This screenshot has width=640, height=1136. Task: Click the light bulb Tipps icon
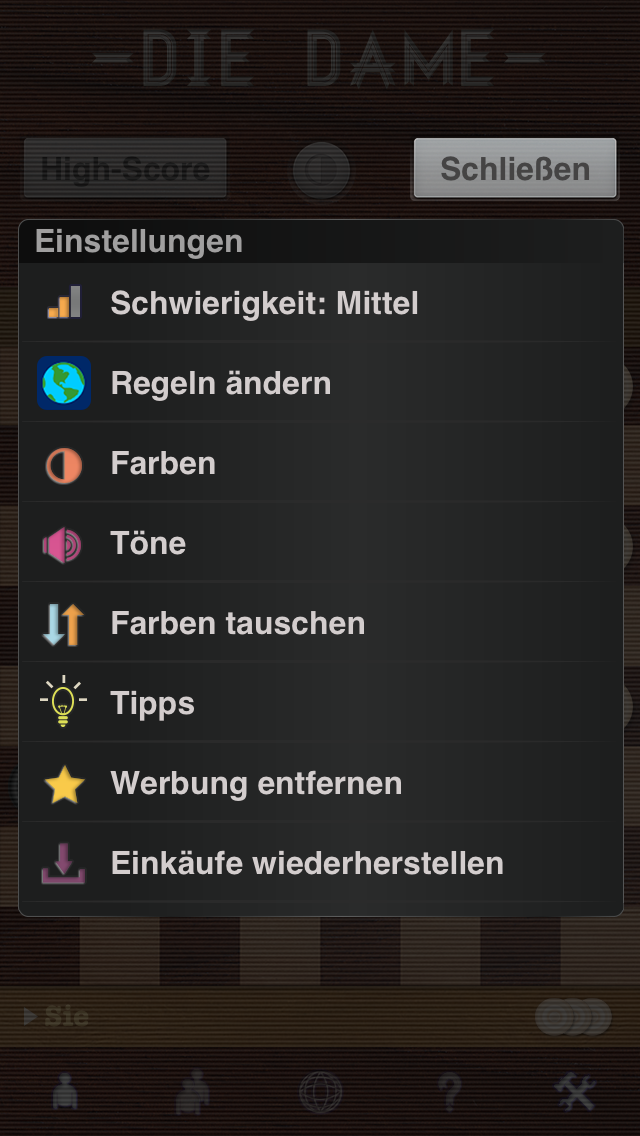[x=64, y=702]
